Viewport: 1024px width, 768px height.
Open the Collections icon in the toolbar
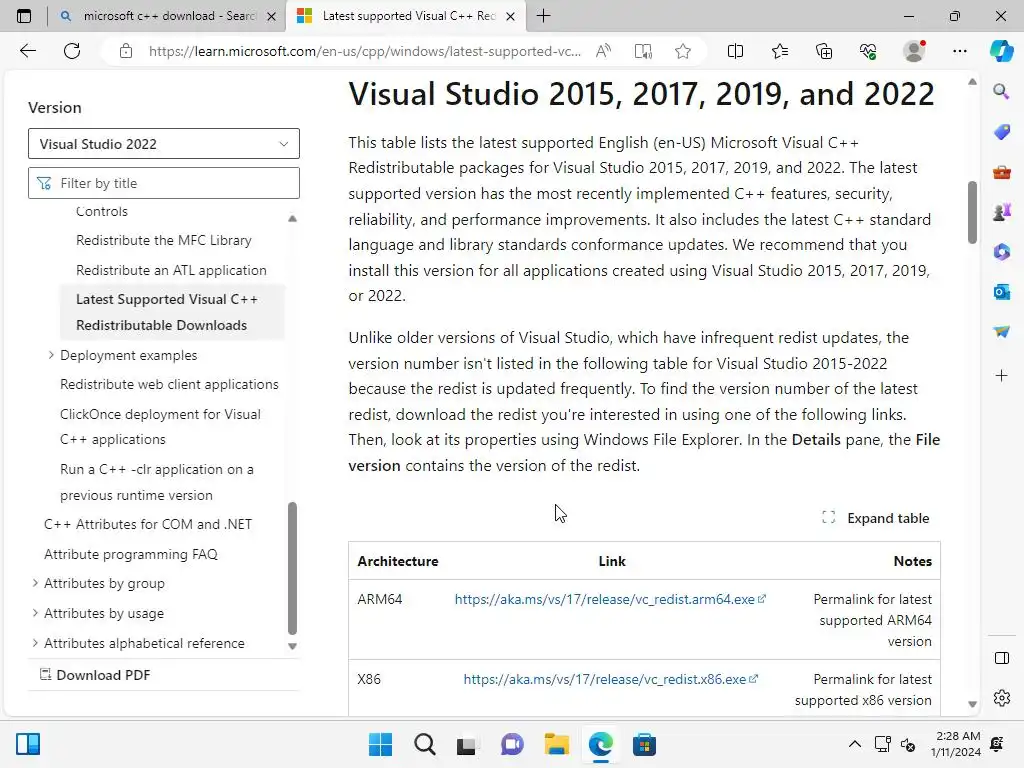pyautogui.click(x=824, y=51)
